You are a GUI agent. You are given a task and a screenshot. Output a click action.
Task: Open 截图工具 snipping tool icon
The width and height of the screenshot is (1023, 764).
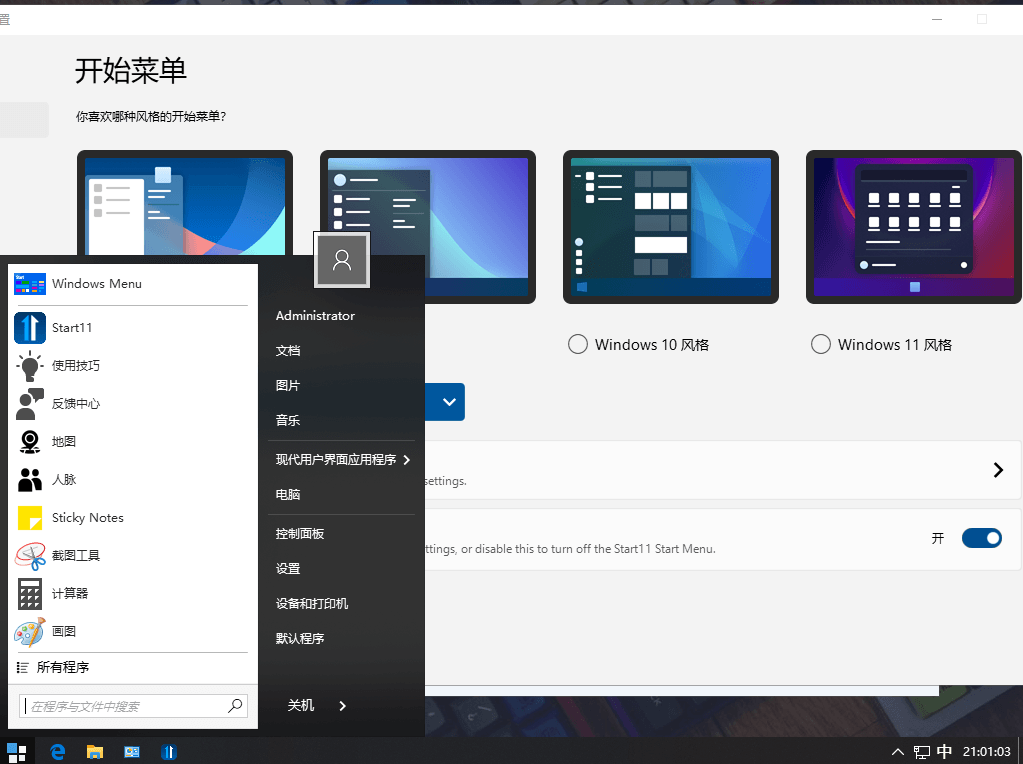30,556
